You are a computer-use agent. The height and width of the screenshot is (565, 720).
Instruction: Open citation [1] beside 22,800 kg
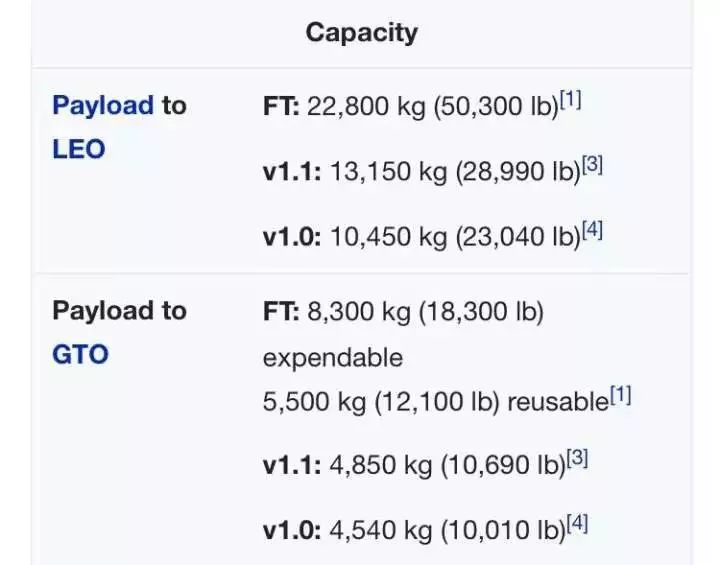click(x=570, y=101)
